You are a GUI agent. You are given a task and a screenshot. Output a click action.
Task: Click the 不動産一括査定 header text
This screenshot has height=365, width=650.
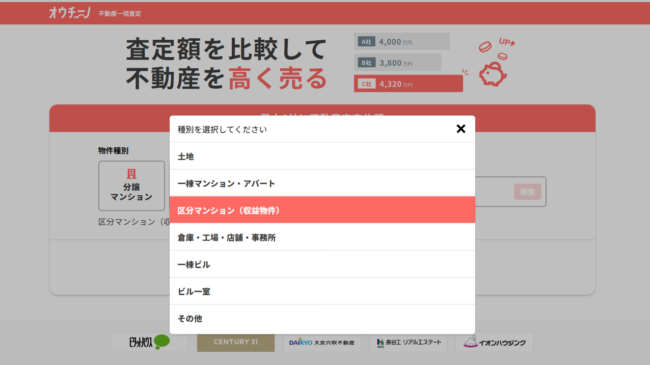click(120, 14)
